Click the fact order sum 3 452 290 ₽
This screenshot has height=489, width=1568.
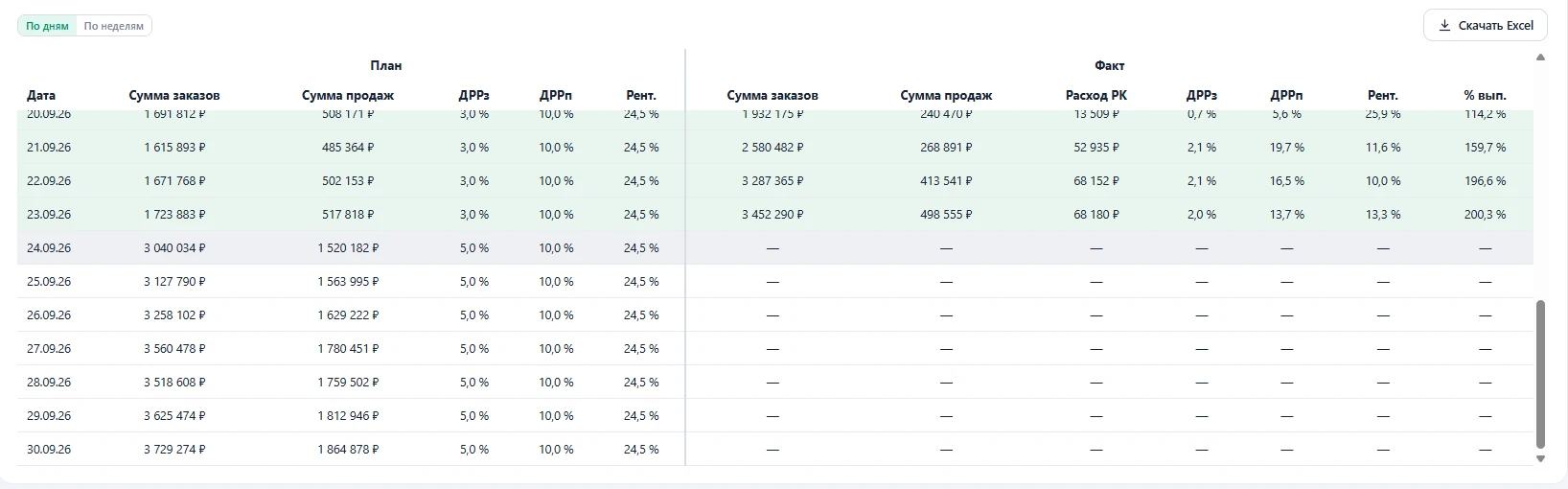pyautogui.click(x=772, y=215)
